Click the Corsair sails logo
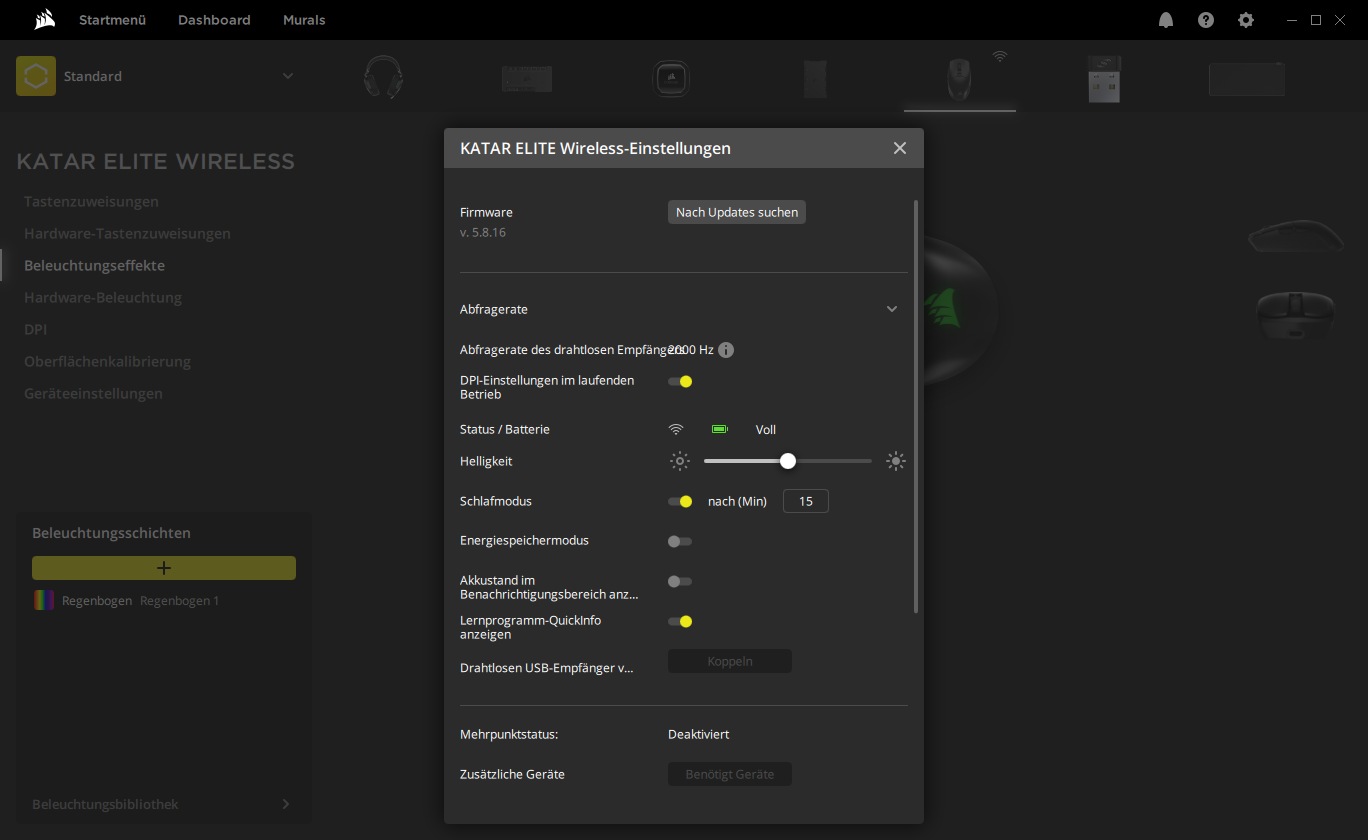The width and height of the screenshot is (1368, 840). click(x=44, y=20)
